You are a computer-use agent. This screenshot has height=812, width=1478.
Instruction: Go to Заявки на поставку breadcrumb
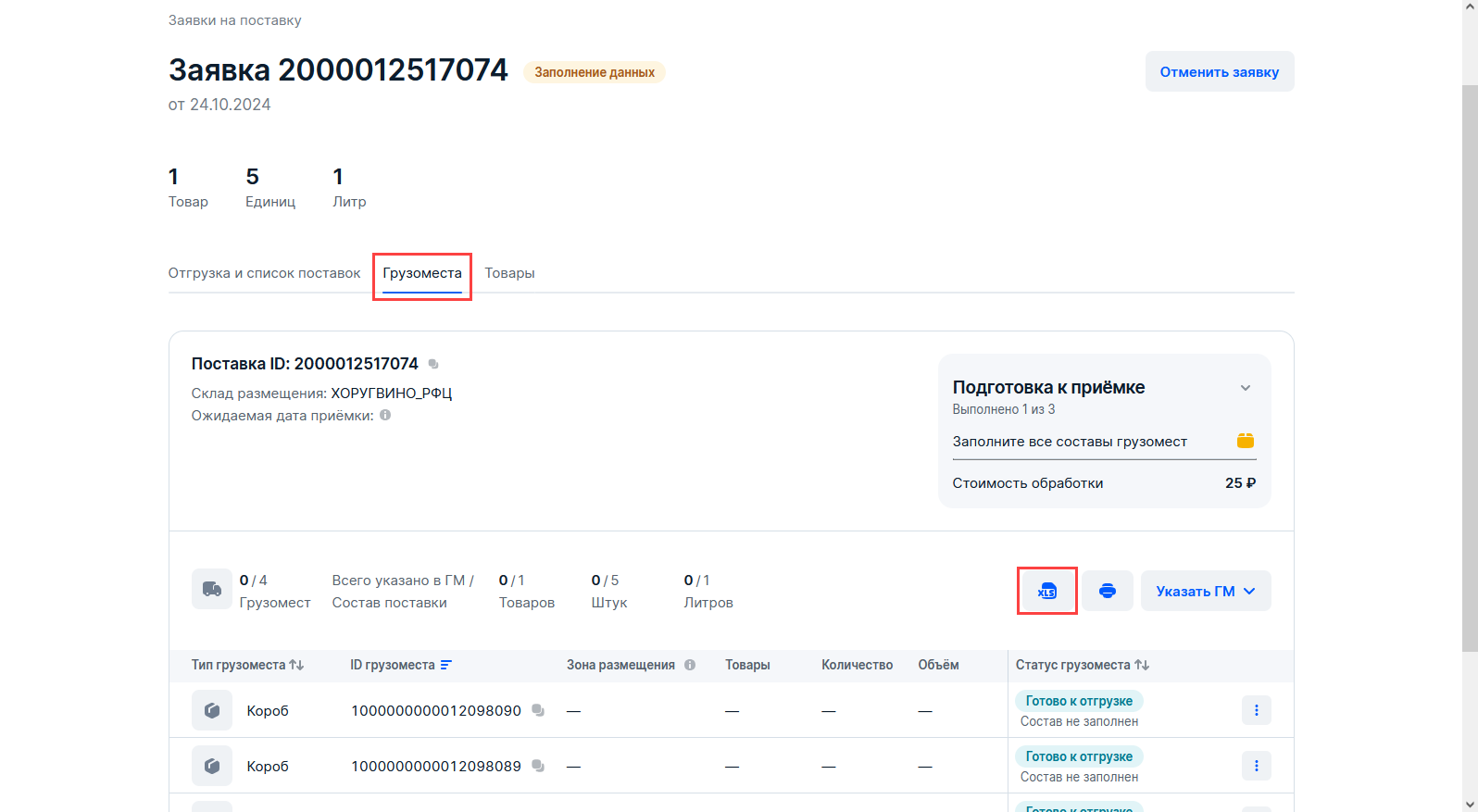pyautogui.click(x=234, y=20)
